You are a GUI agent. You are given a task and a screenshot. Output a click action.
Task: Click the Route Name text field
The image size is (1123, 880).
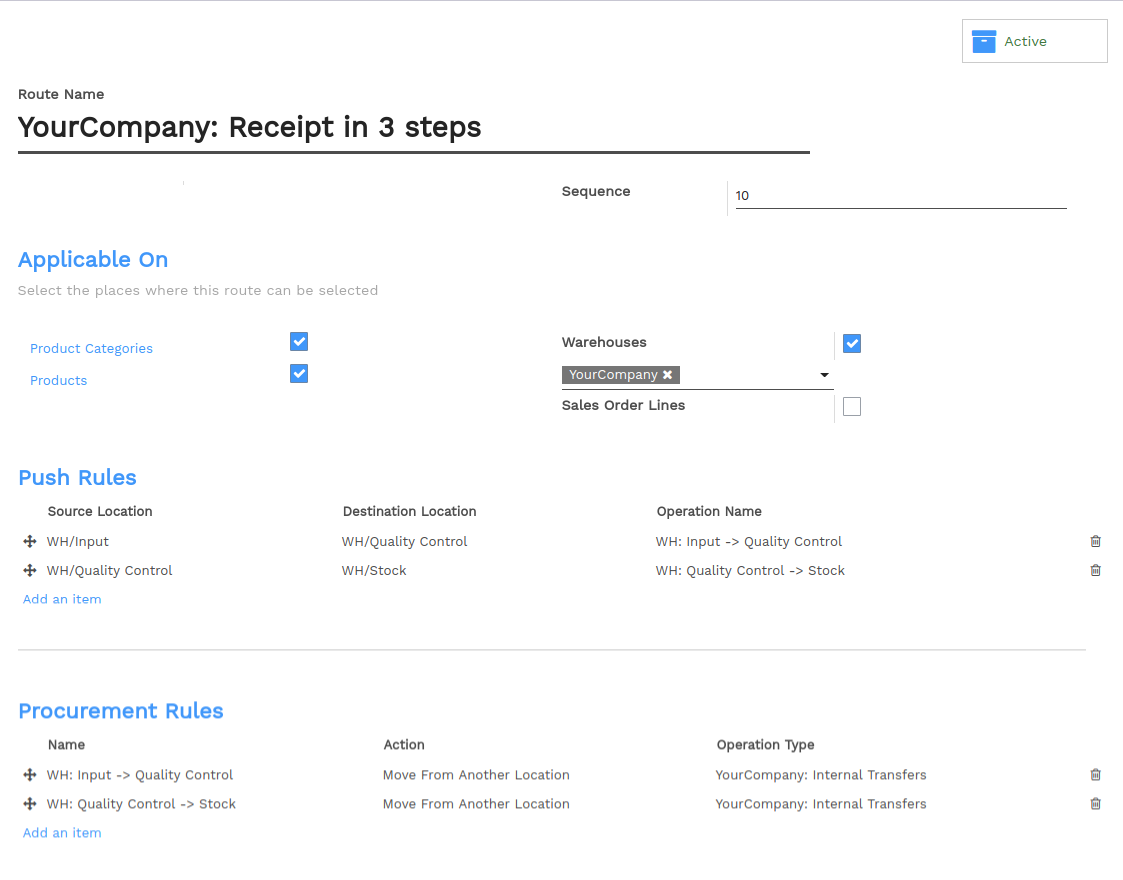pos(414,128)
